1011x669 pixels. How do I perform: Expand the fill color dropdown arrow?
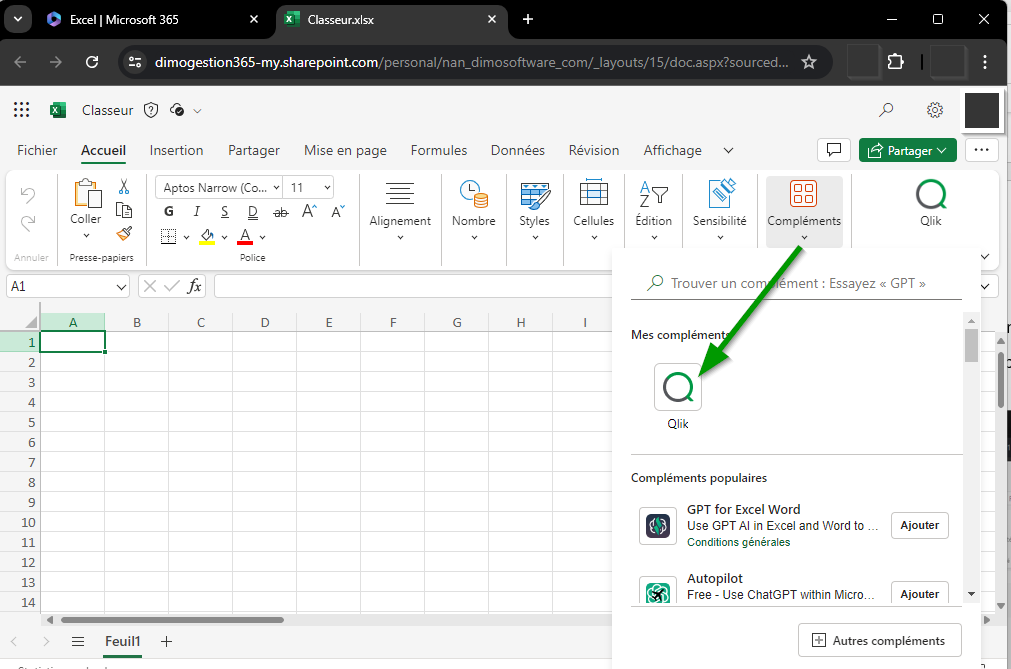(224, 237)
